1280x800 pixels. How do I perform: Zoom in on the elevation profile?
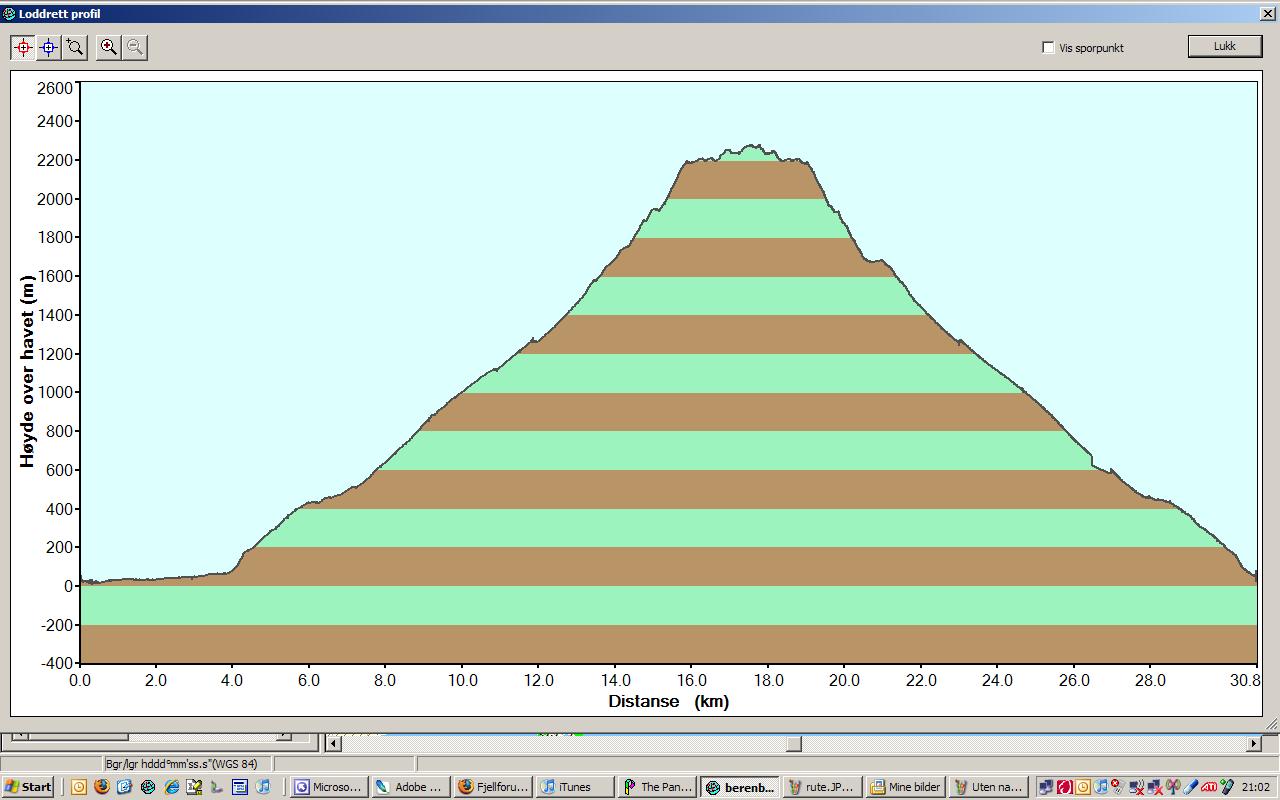click(109, 47)
